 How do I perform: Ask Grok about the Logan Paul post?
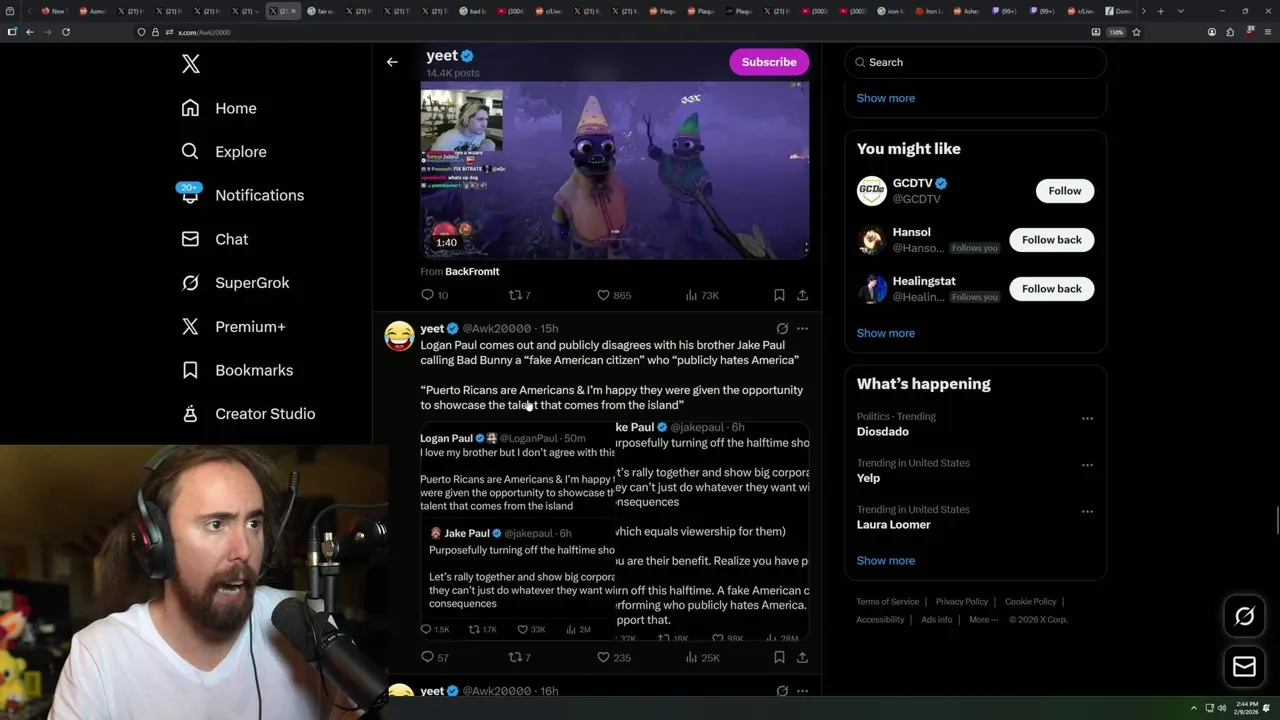pos(782,328)
